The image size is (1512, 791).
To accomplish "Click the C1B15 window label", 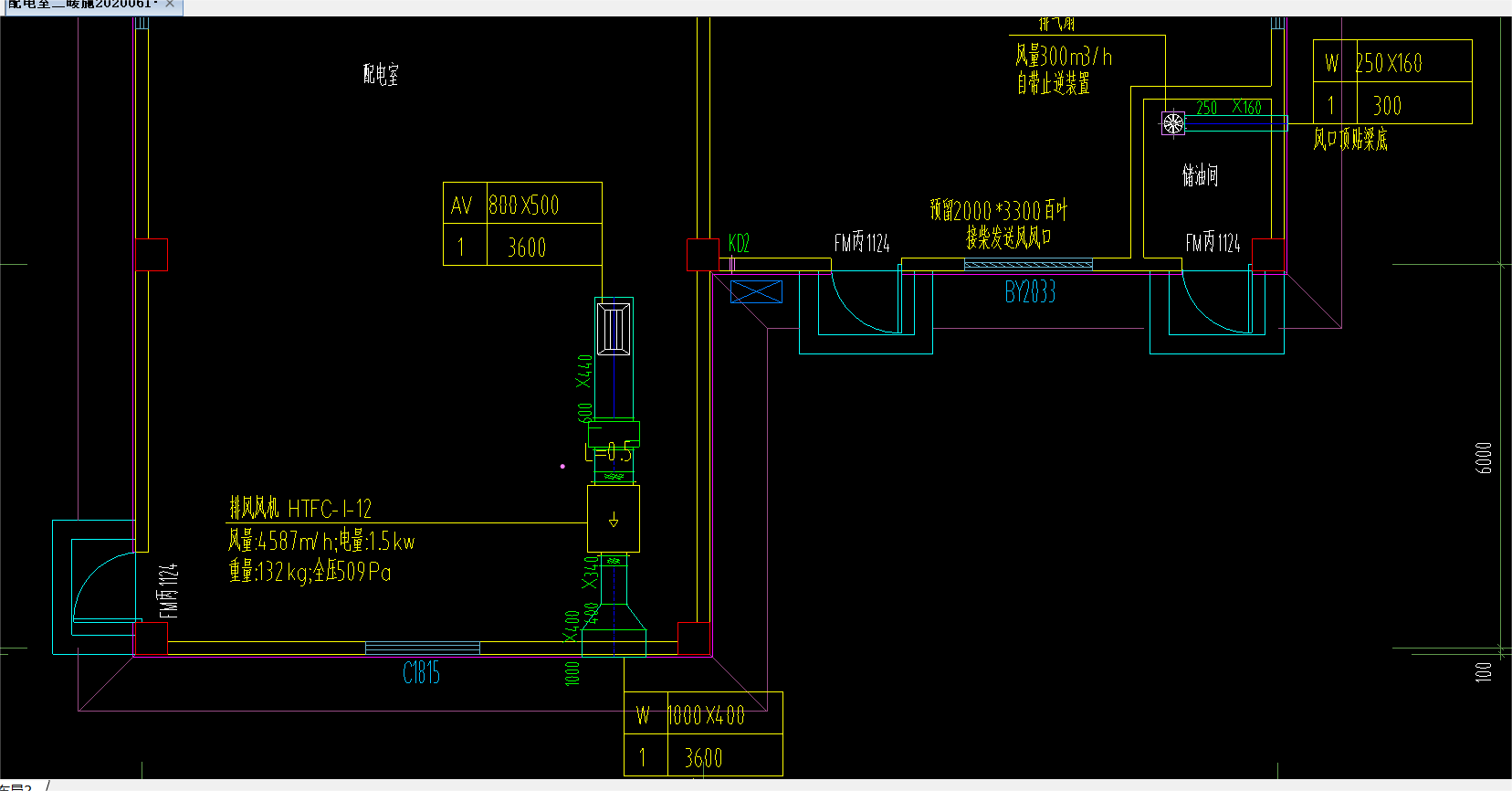I will click(422, 673).
